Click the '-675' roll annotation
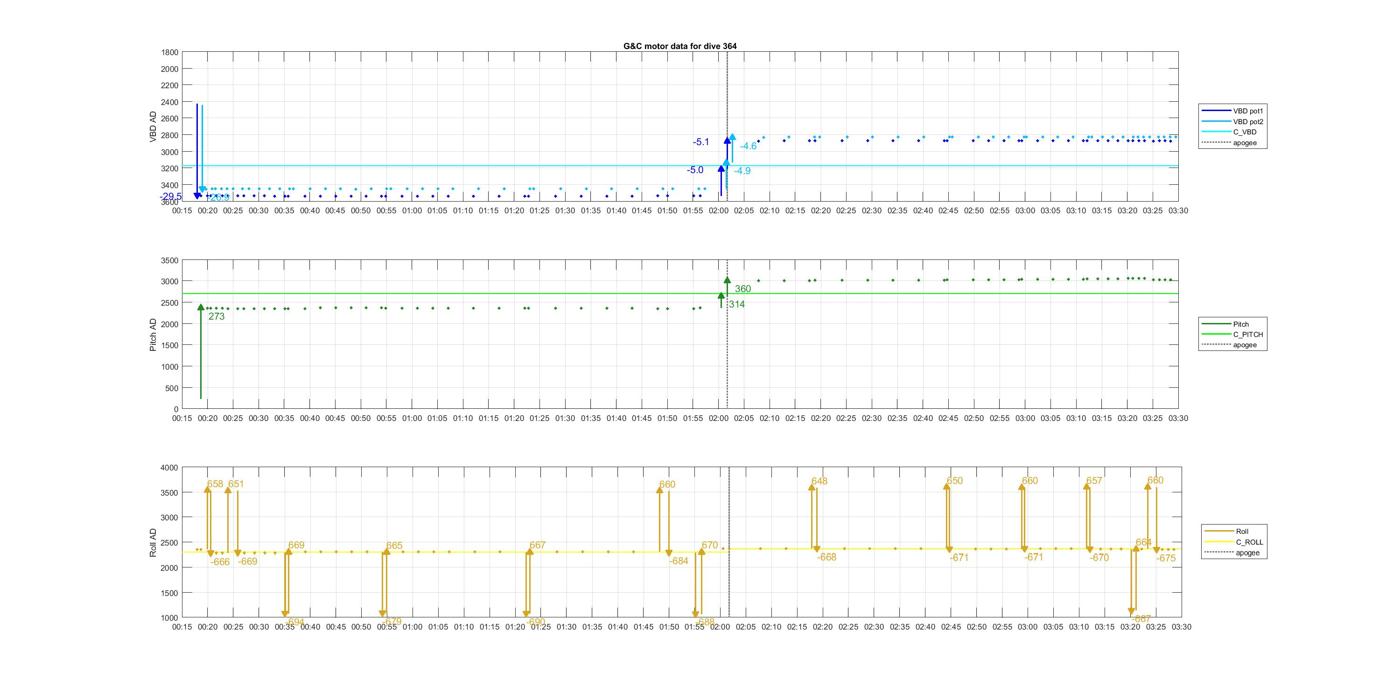Screen dimensions: 1400x693 pyautogui.click(x=1166, y=559)
